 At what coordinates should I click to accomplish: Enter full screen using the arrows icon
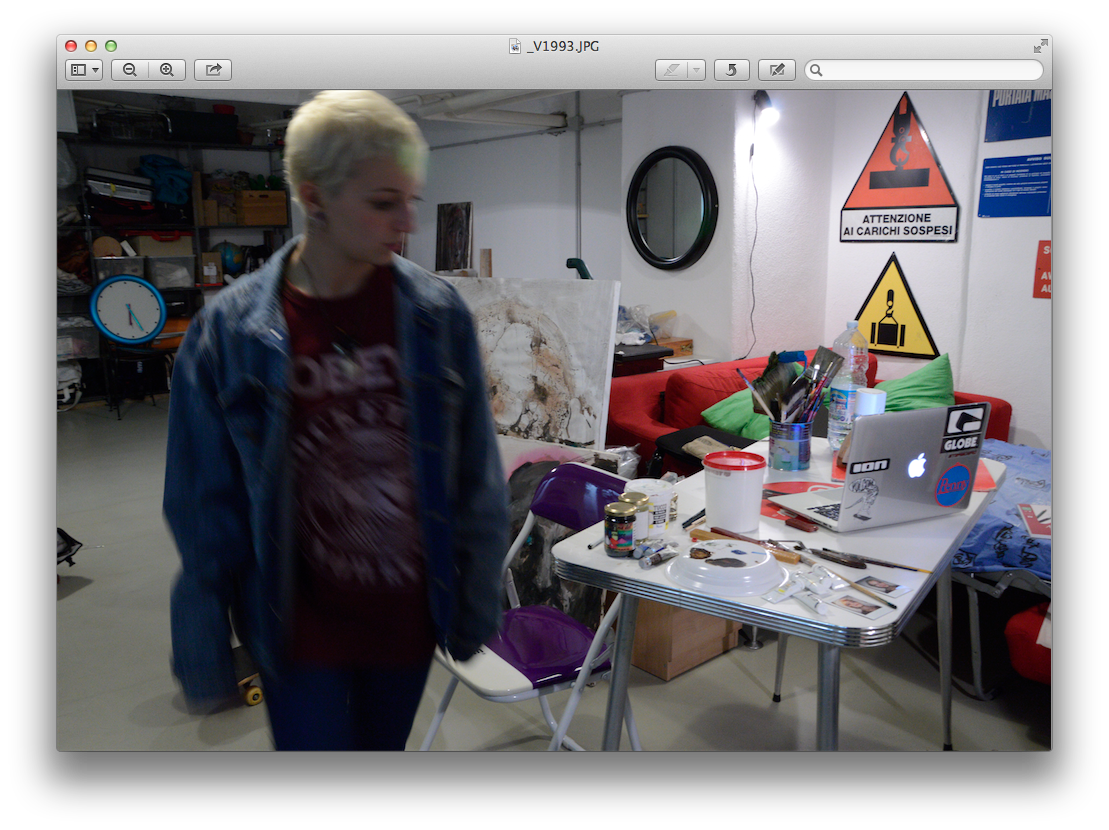[1041, 46]
